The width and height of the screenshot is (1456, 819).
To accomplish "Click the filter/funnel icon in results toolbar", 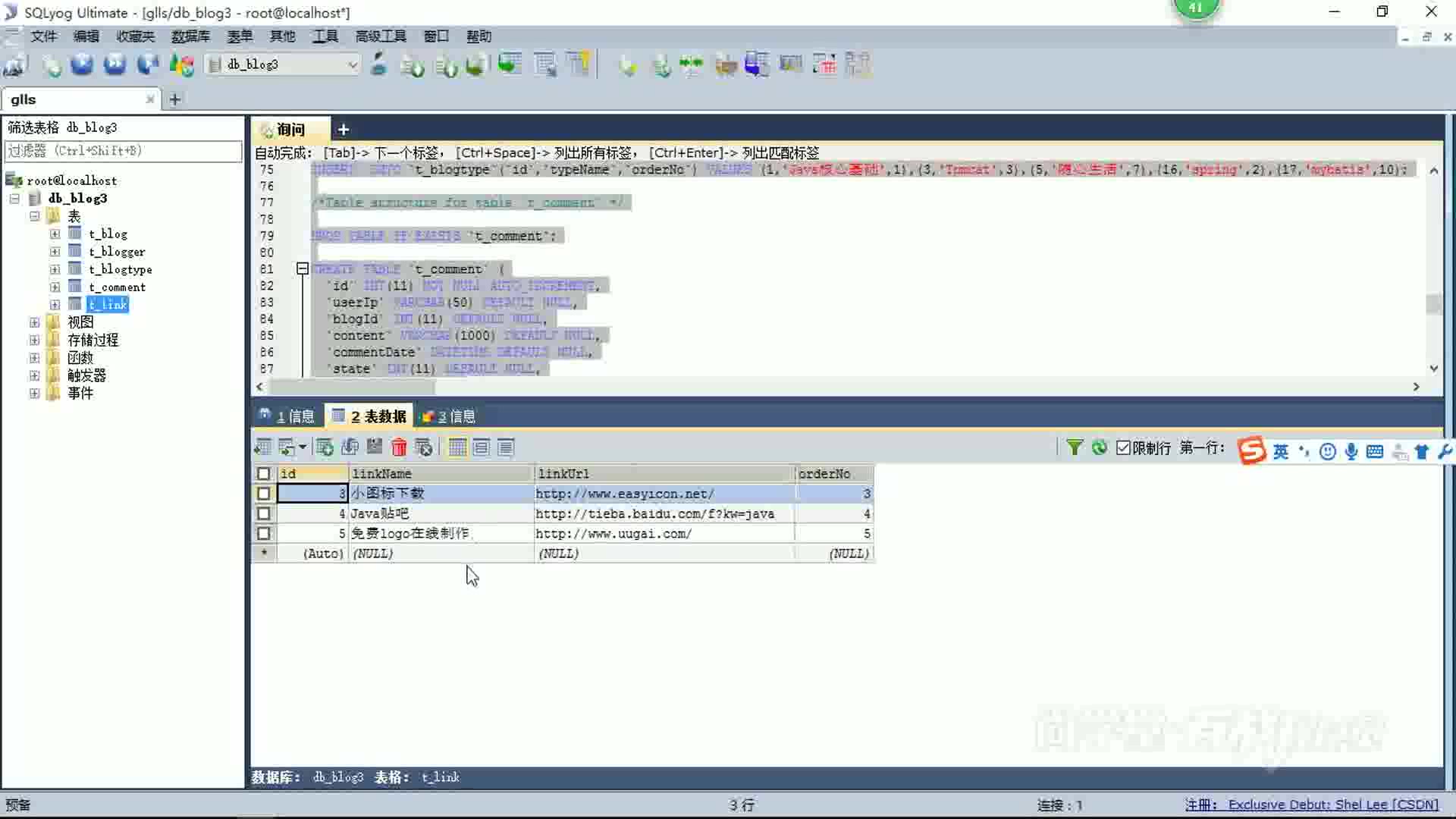I will pos(1074,447).
